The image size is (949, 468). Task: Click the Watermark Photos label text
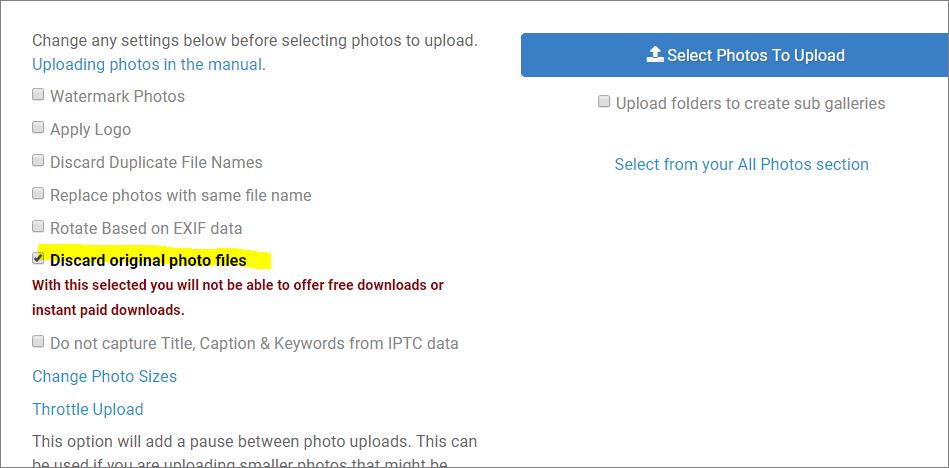tap(117, 96)
